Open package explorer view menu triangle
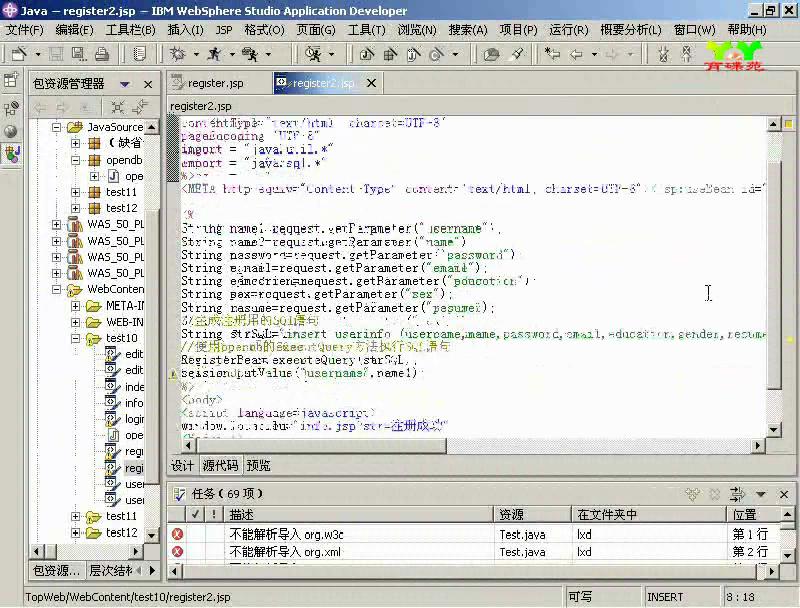 tap(124, 84)
